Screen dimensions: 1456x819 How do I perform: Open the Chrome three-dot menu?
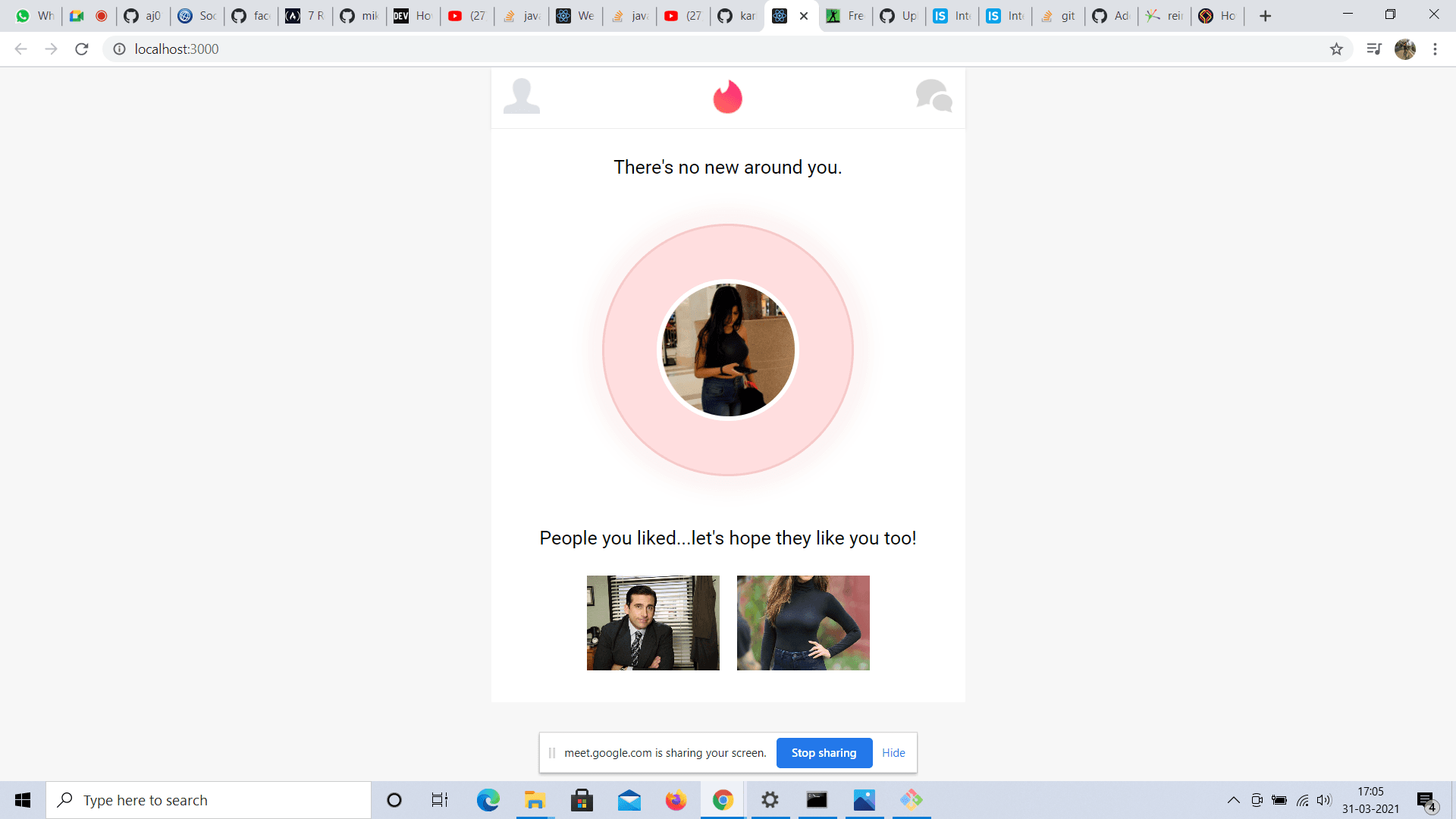pyautogui.click(x=1435, y=49)
